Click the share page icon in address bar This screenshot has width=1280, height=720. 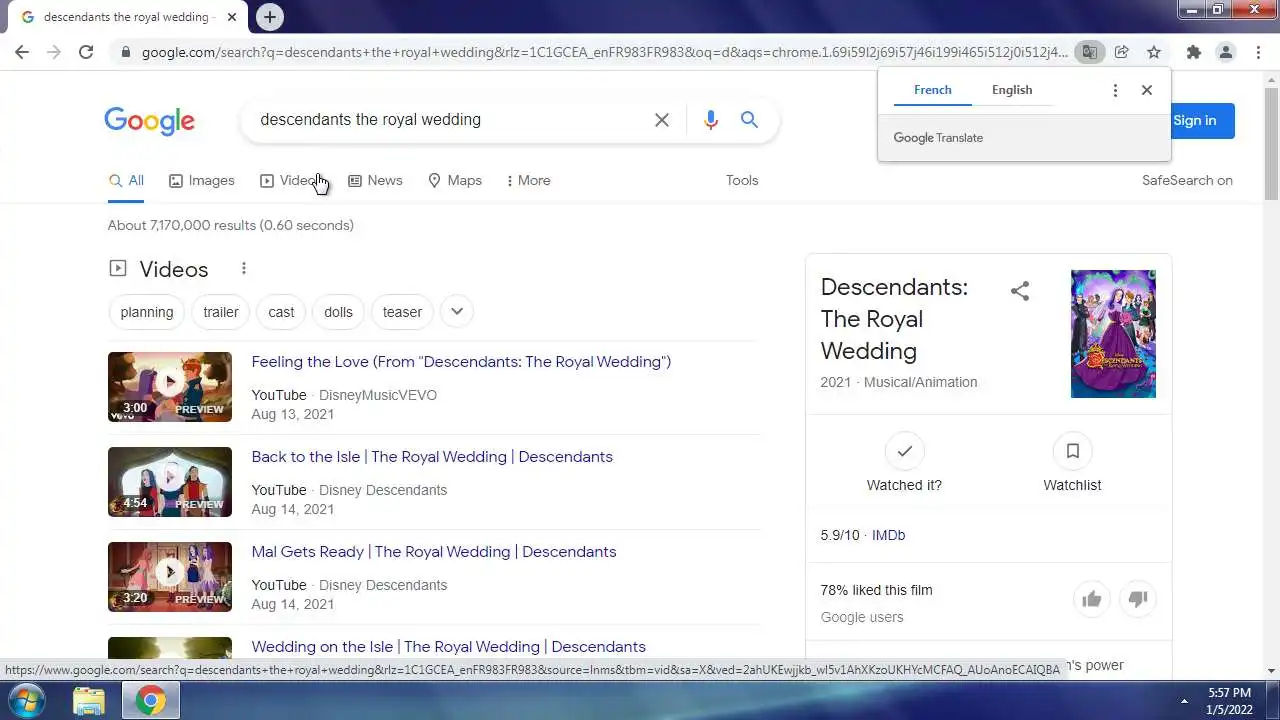pyautogui.click(x=1122, y=52)
